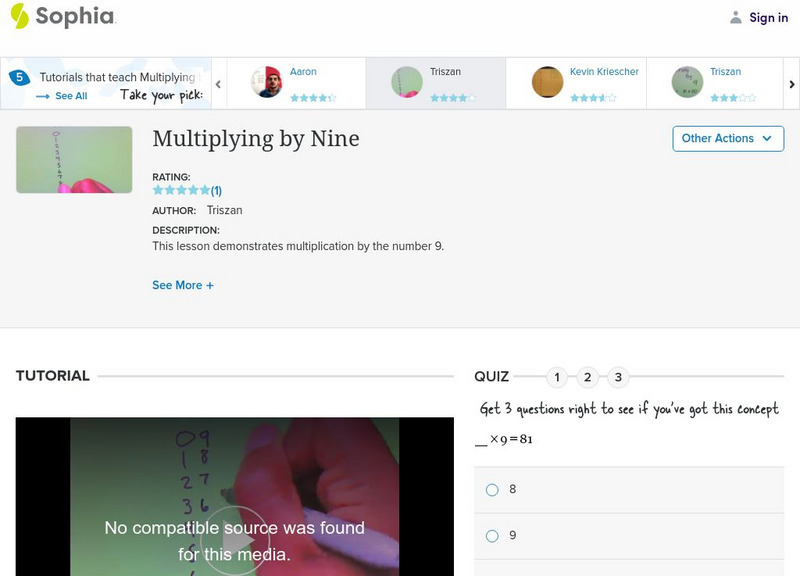Click the Multiplying by Nine tutorial thumbnail
The height and width of the screenshot is (576, 800).
72,159
